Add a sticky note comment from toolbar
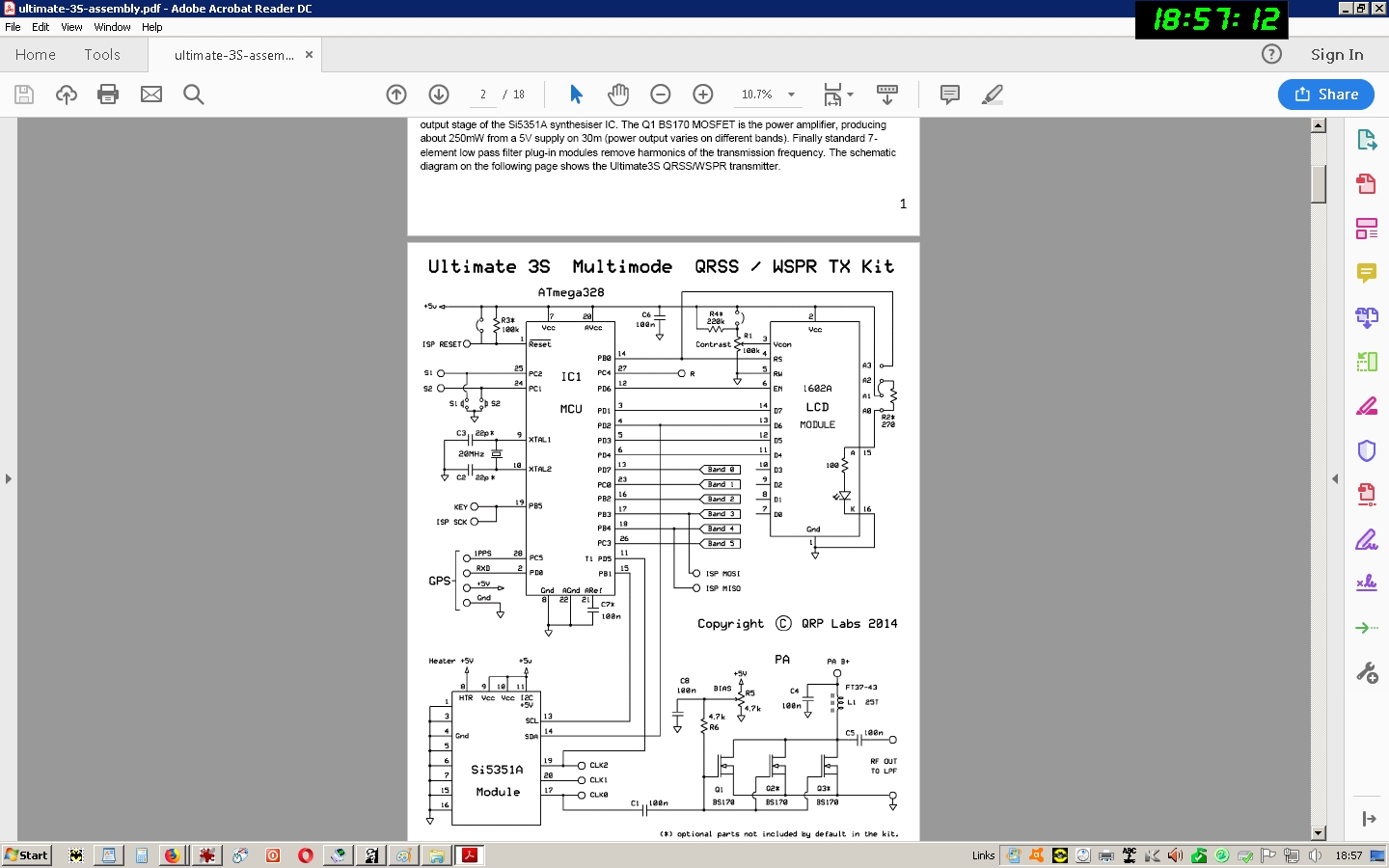This screenshot has height=868, width=1389. pyautogui.click(x=950, y=95)
